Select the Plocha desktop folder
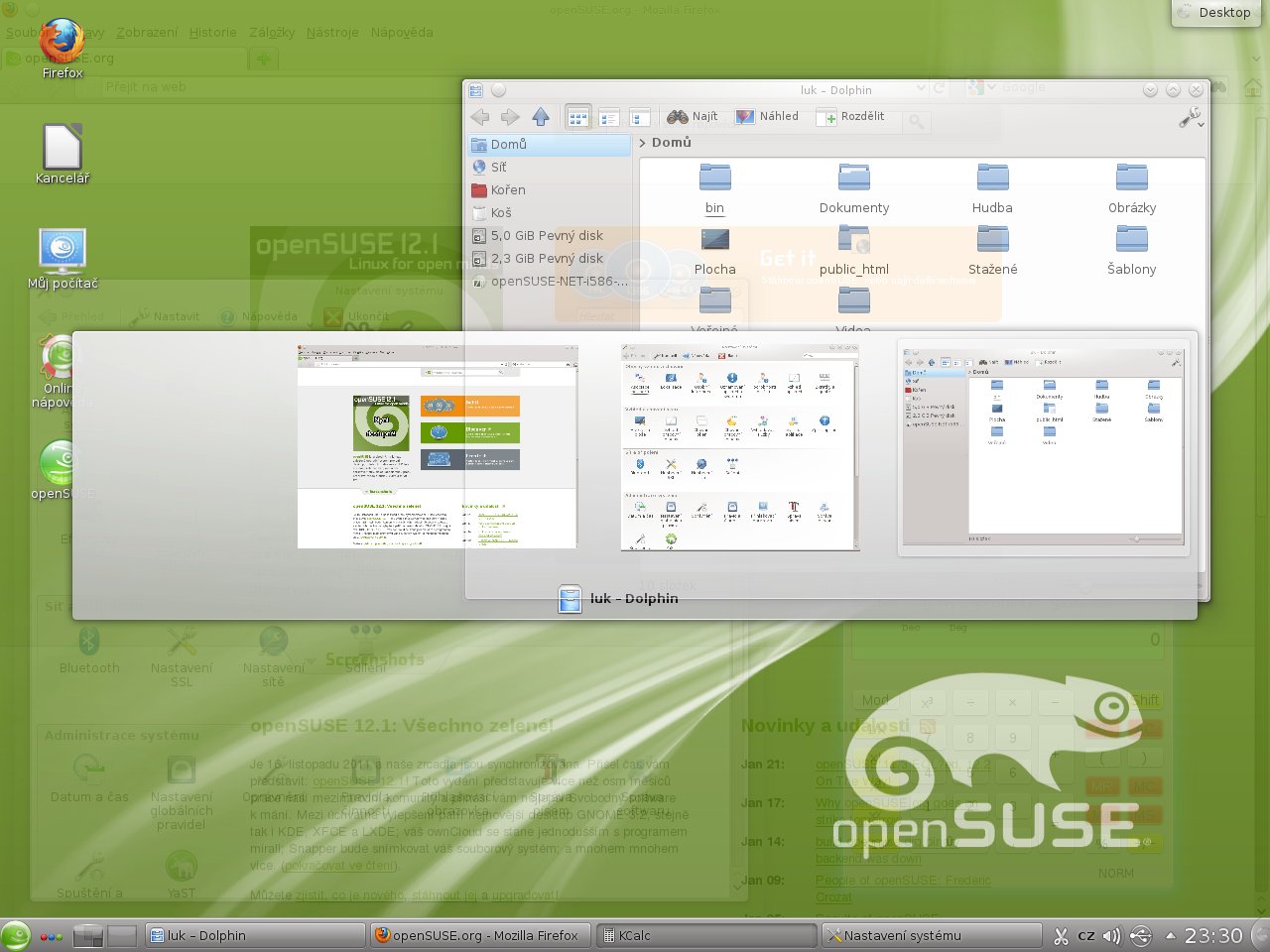Screen dimensions: 1270x952 click(x=715, y=251)
